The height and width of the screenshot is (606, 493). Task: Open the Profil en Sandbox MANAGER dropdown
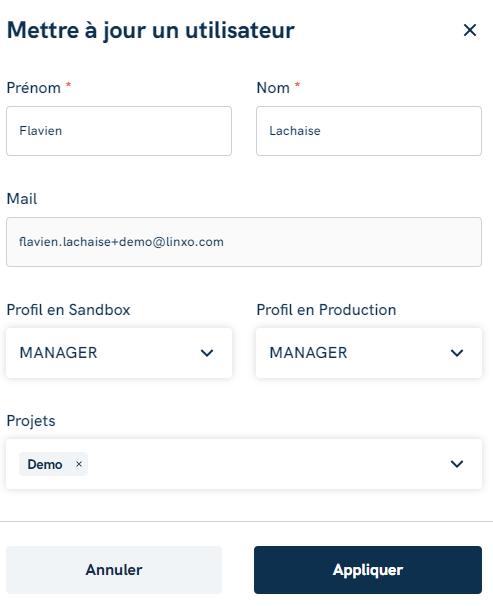coord(119,353)
